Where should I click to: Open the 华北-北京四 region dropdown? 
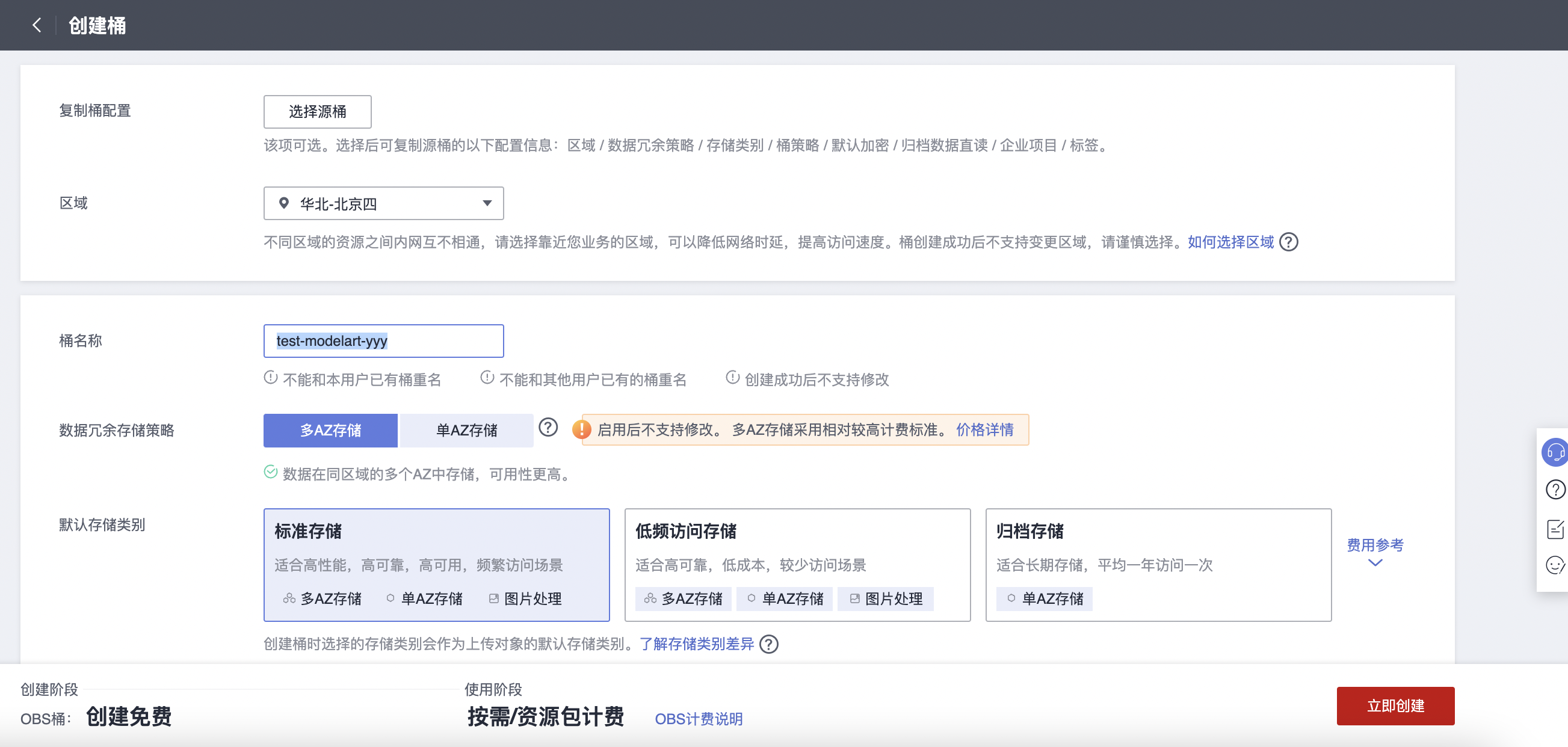[x=383, y=204]
